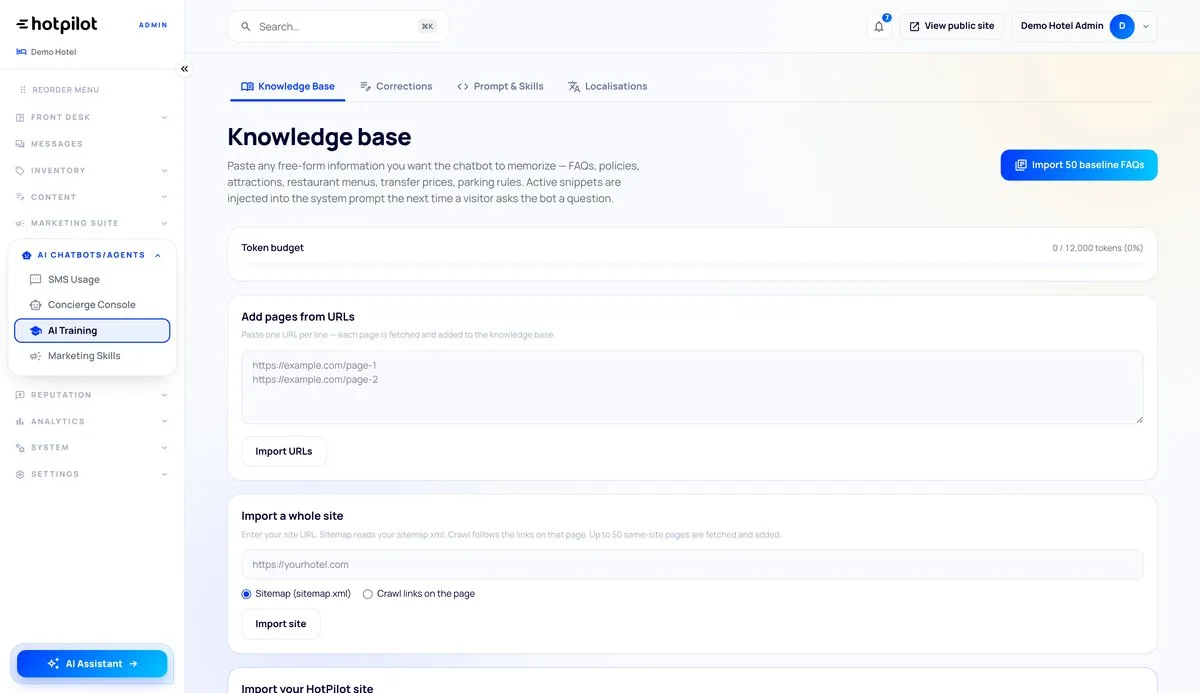
Task: Click the Settings gear icon
Action: coord(20,474)
